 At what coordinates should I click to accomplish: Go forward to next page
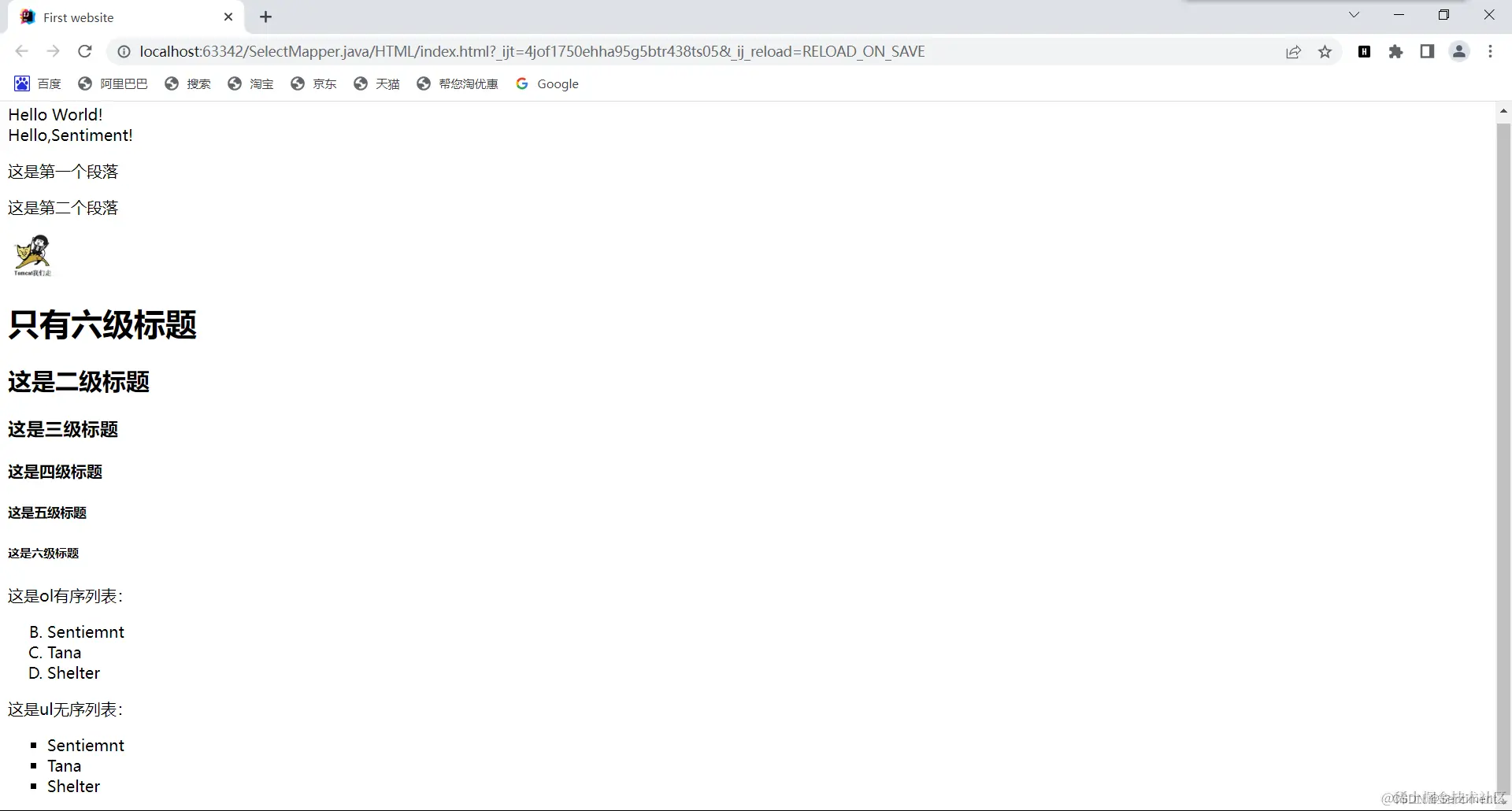pyautogui.click(x=53, y=51)
